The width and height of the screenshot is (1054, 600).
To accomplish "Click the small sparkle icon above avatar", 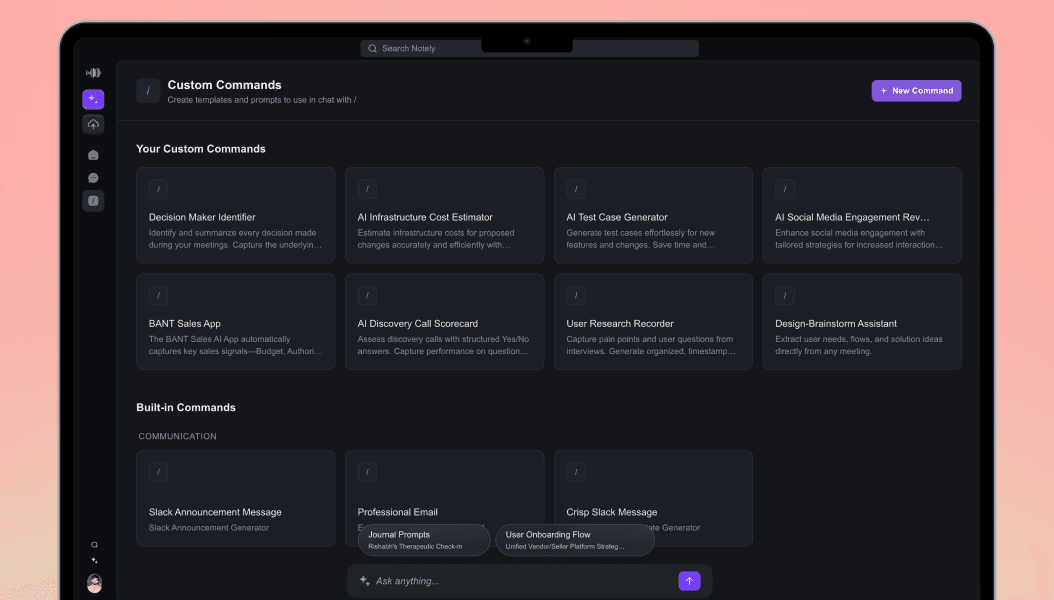I will tap(94, 560).
